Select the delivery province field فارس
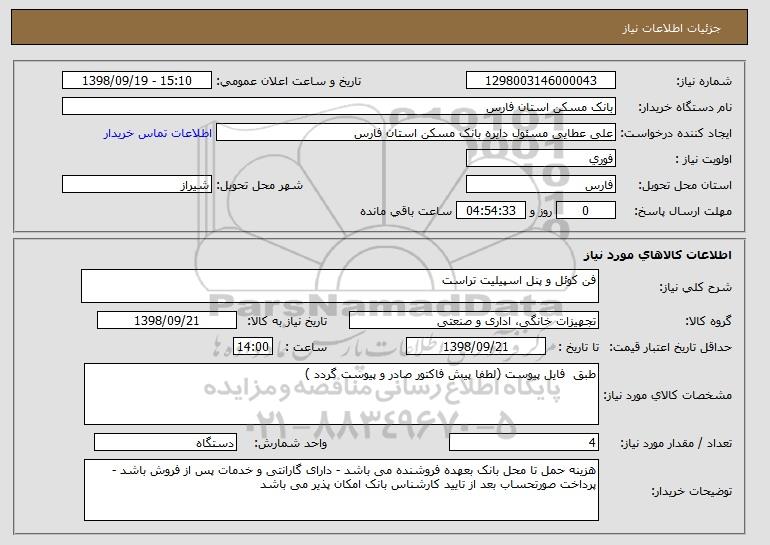 coord(541,185)
